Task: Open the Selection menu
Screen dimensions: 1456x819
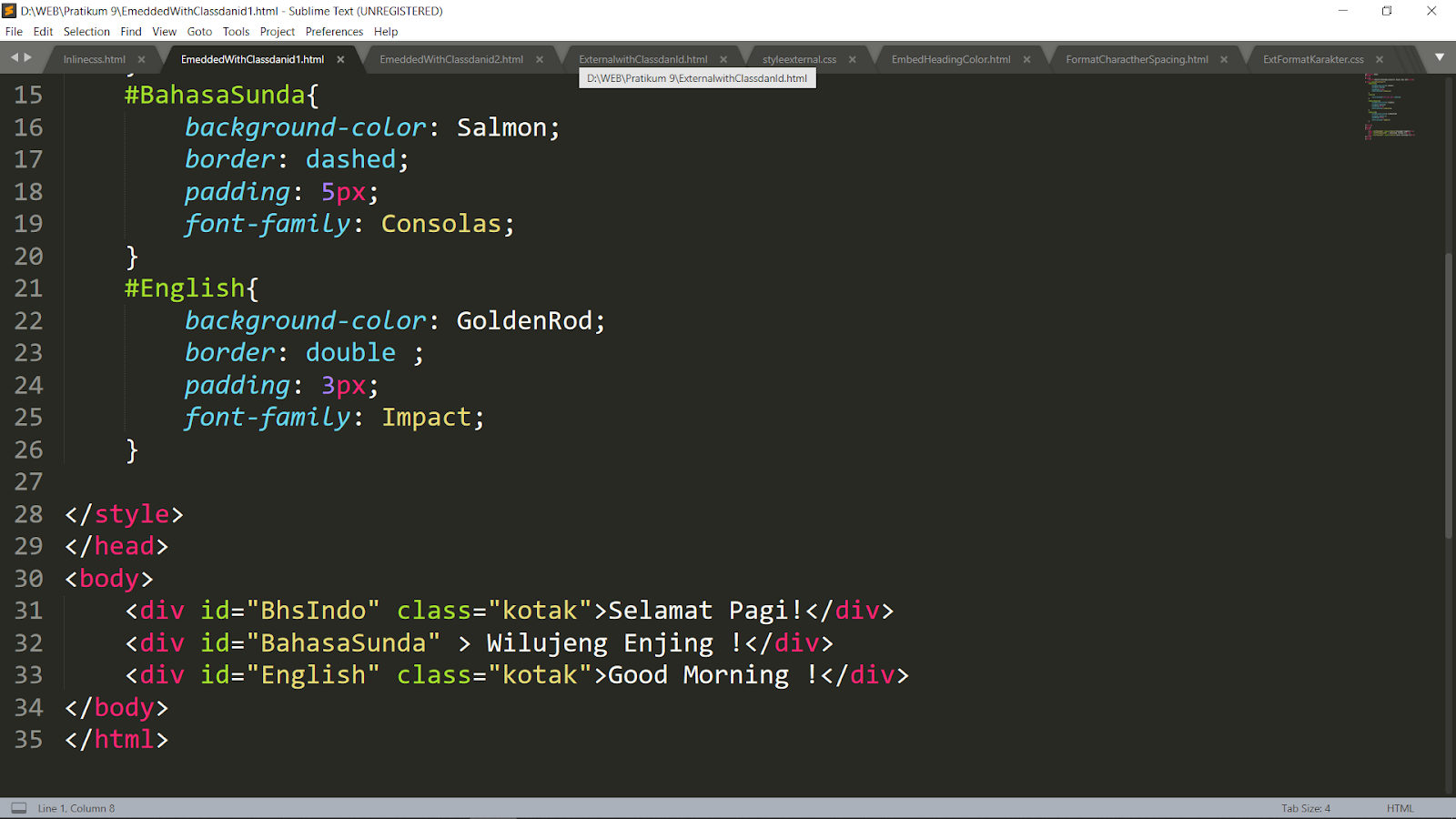Action: coord(86,31)
